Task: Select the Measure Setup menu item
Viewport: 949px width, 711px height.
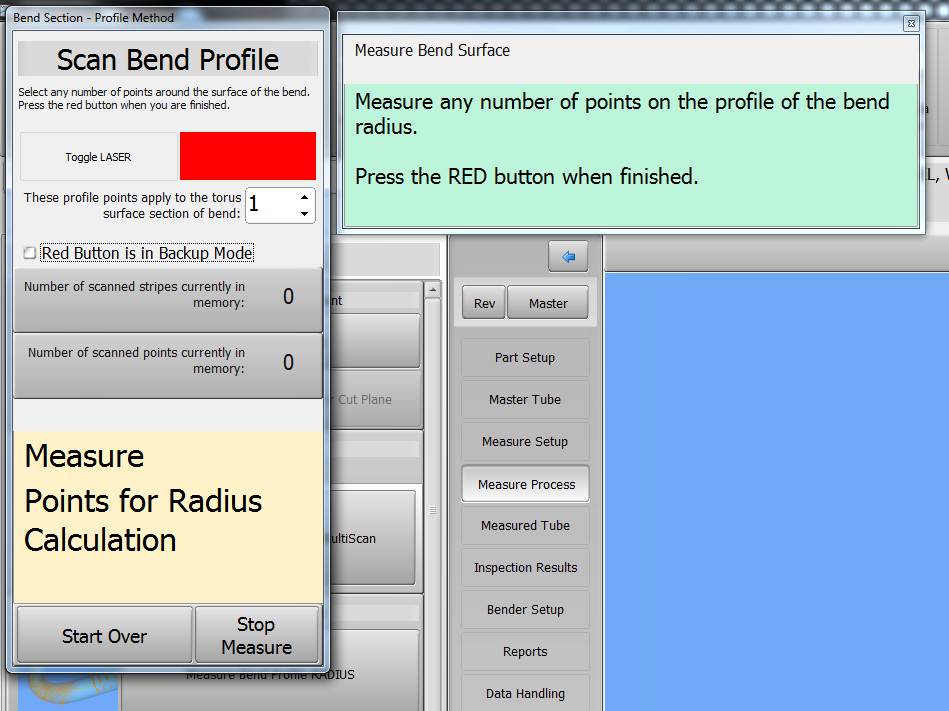Action: coord(525,442)
